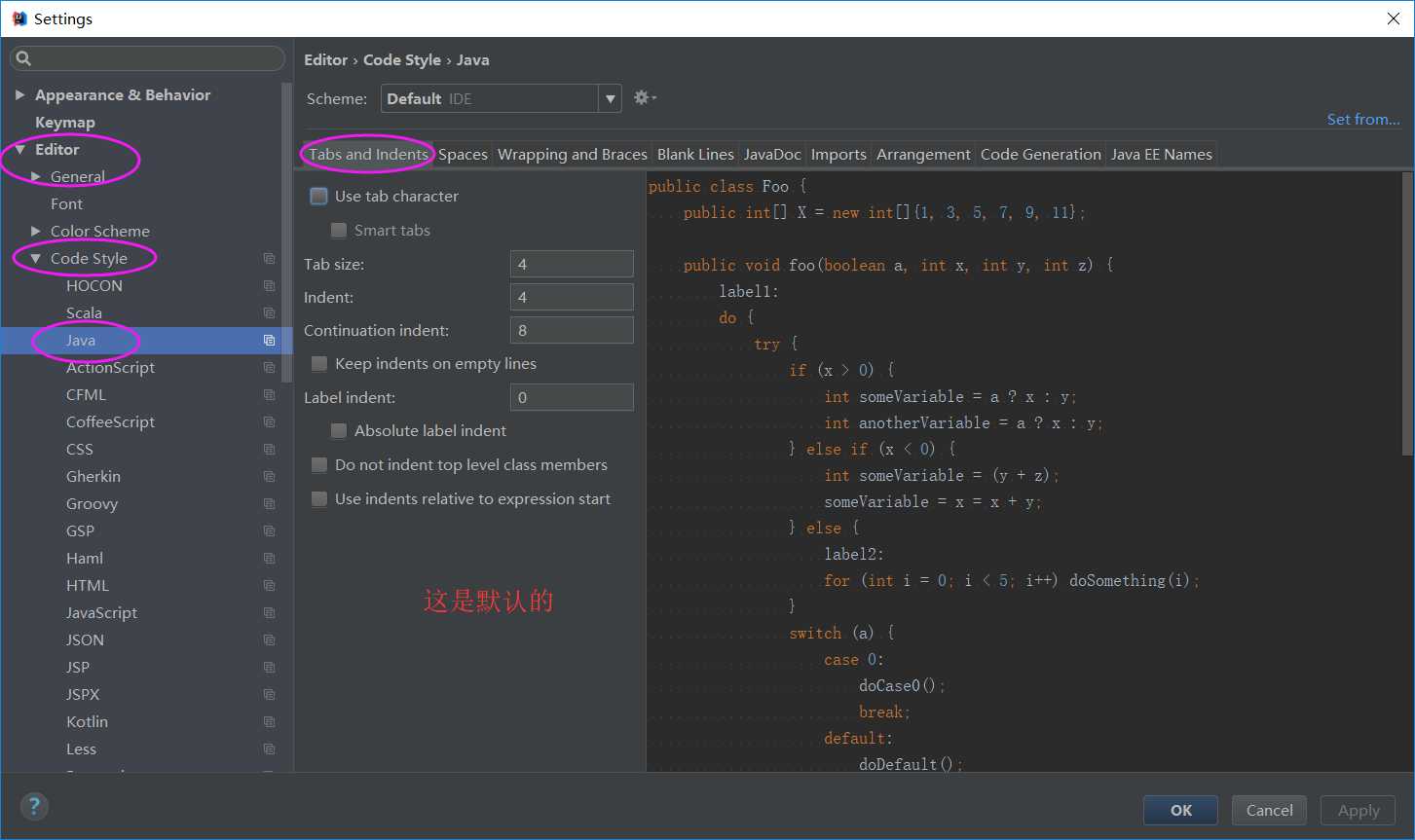Viewport: 1415px width, 840px height.
Task: Click the copy icon in Haml row
Action: tap(269, 559)
